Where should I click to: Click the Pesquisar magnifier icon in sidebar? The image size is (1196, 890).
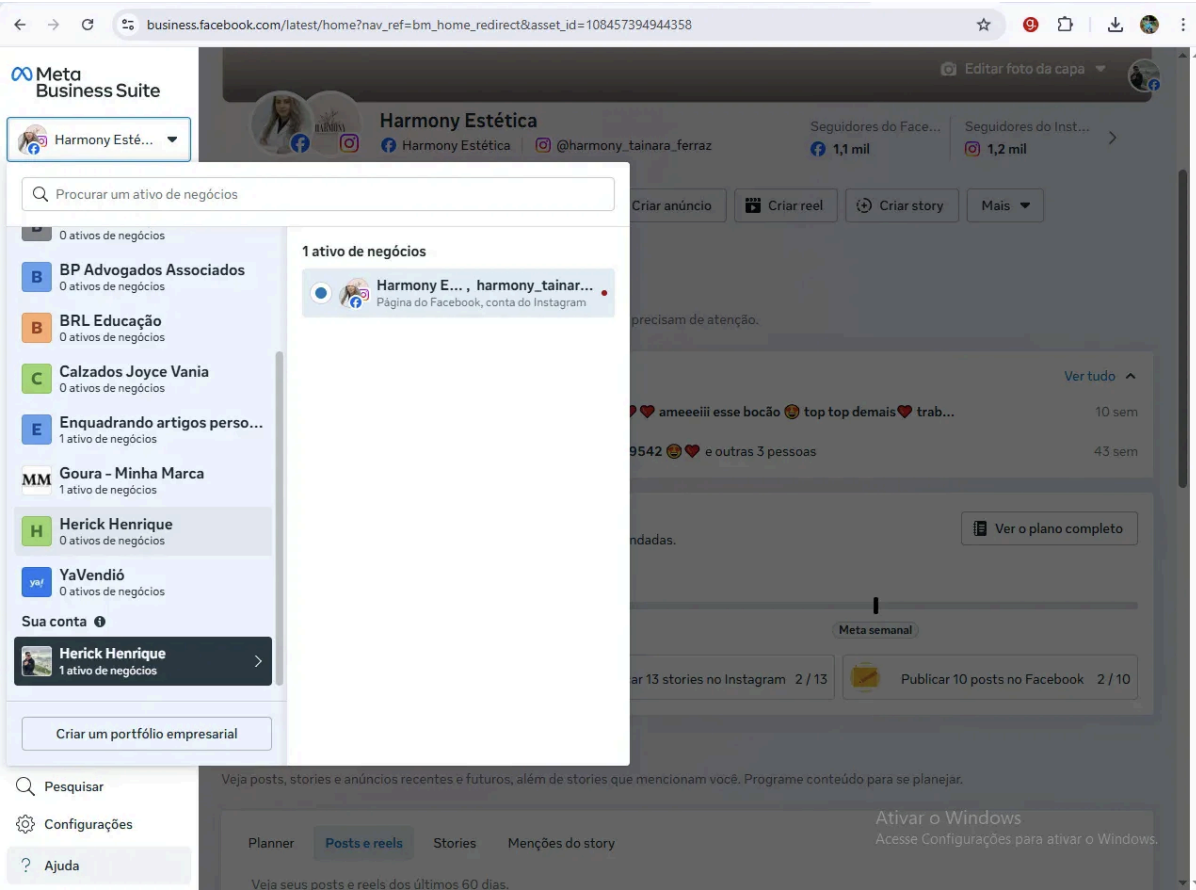tap(25, 786)
